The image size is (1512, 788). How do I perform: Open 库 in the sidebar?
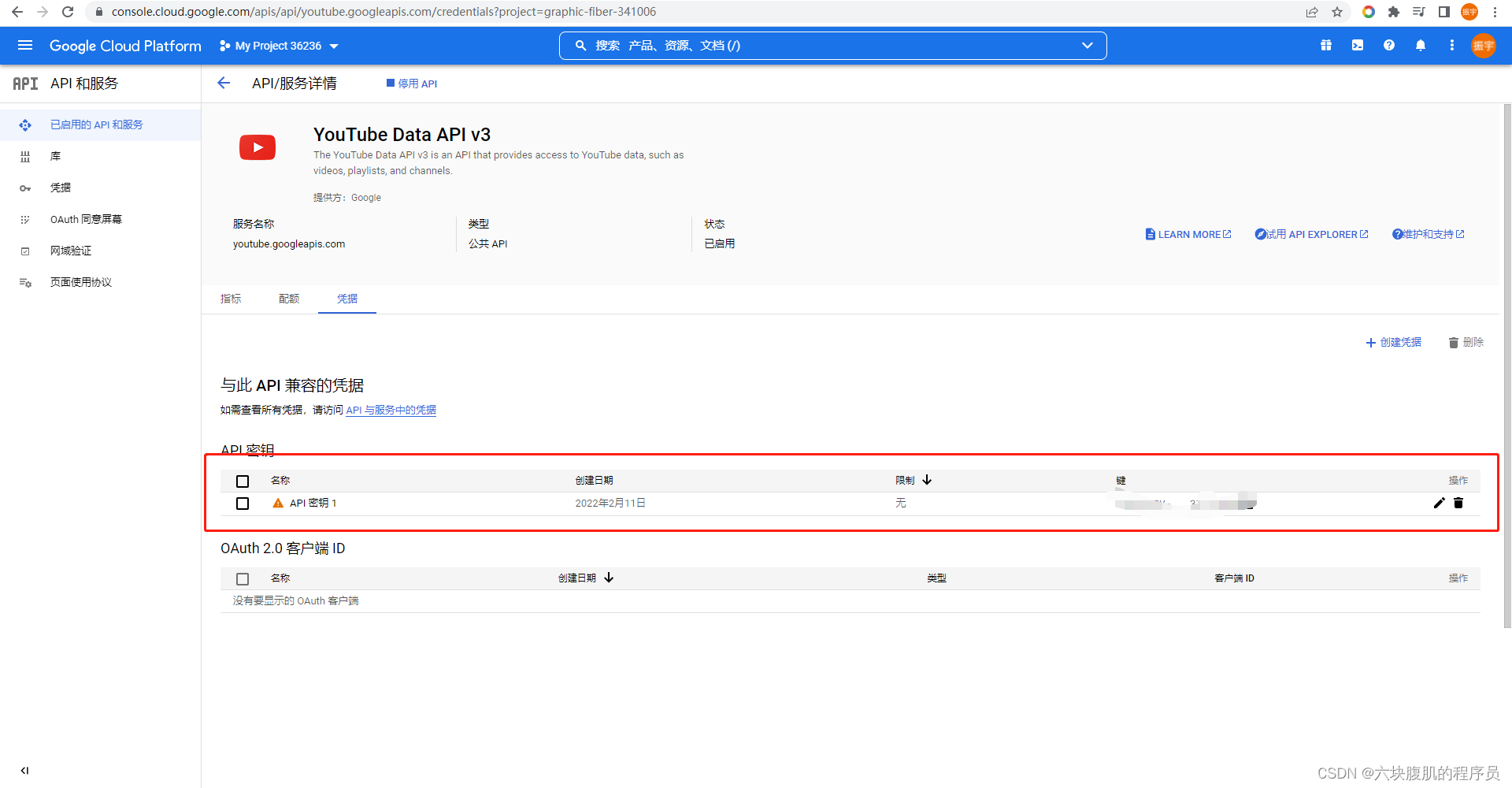pyautogui.click(x=100, y=156)
